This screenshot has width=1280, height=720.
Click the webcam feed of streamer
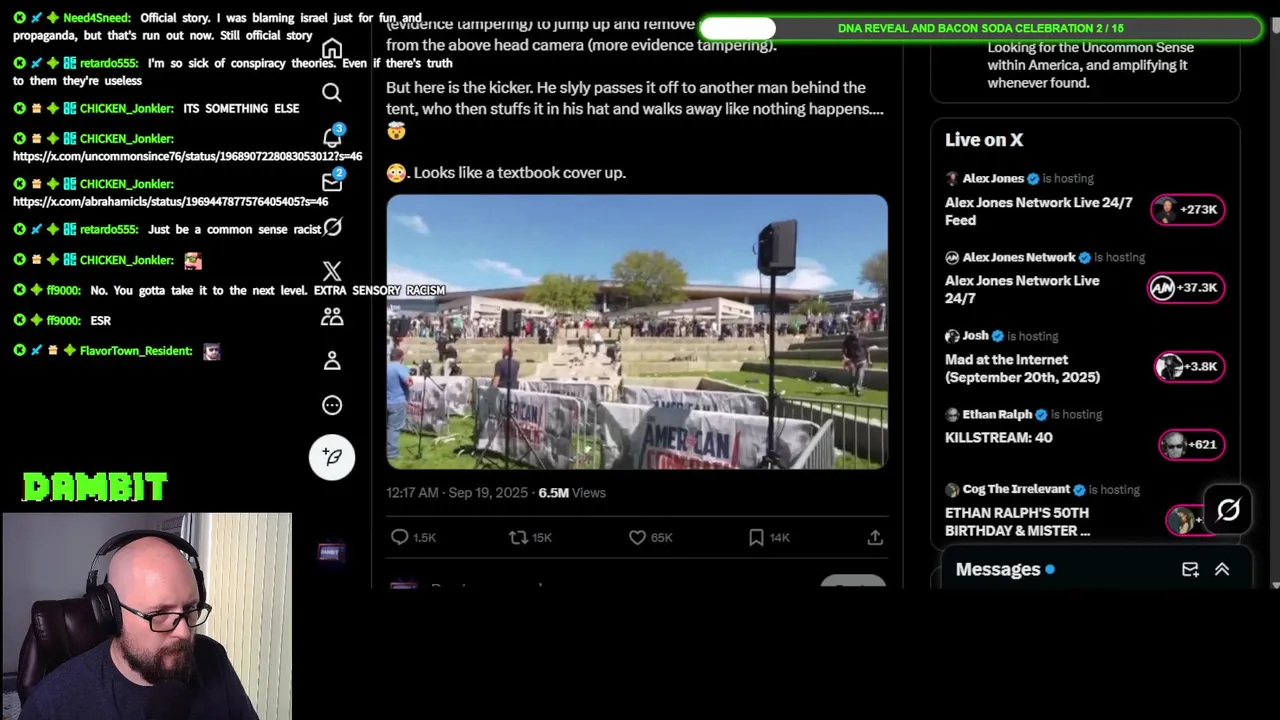click(x=147, y=616)
